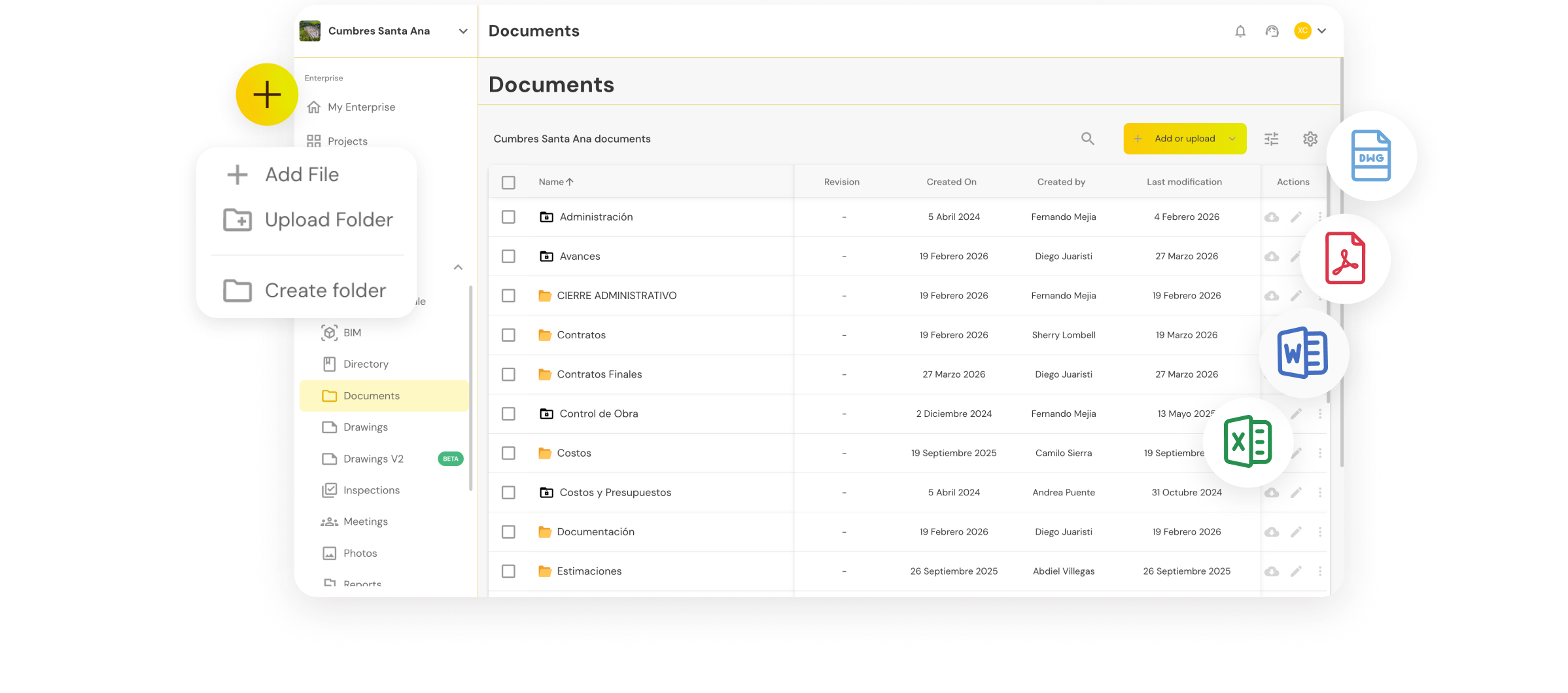1568x693 pixels.
Task: Check the Contratos Finales row checkbox
Action: click(508, 374)
